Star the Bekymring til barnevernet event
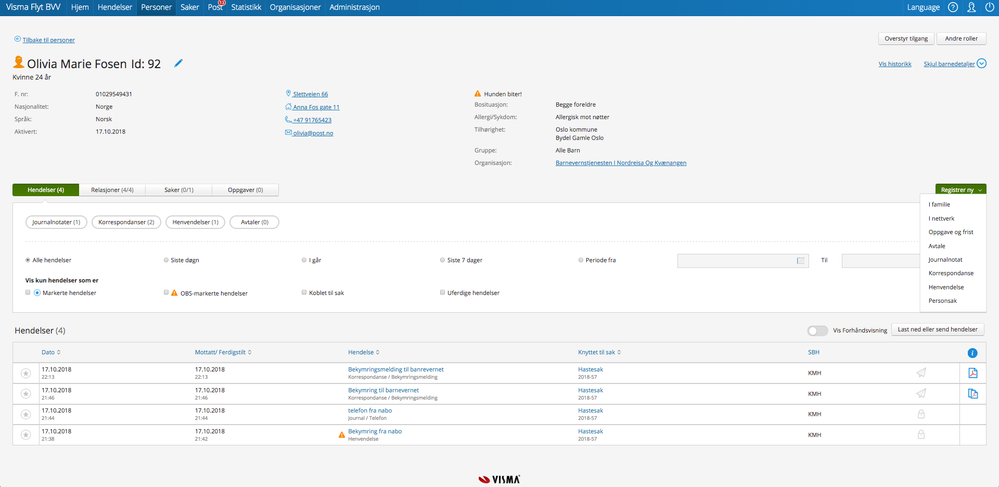The width and height of the screenshot is (999, 487). coord(25,394)
